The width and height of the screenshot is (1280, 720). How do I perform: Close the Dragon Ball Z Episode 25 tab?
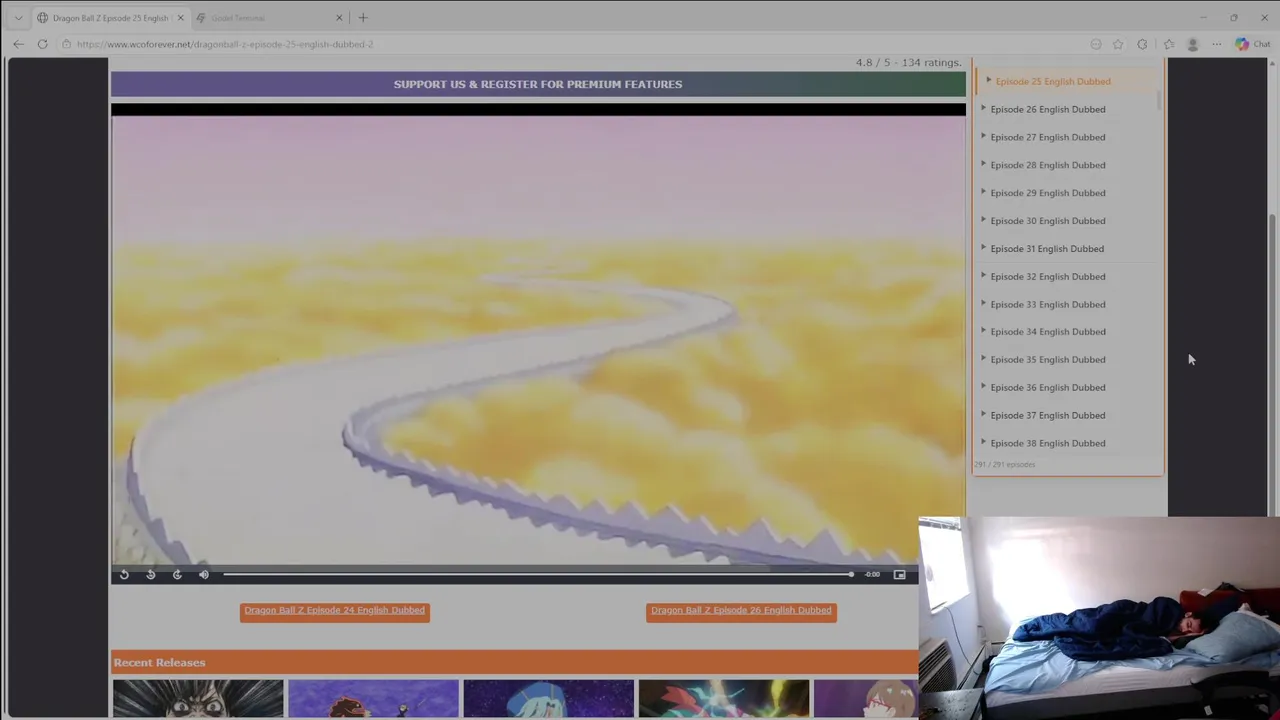(x=180, y=18)
